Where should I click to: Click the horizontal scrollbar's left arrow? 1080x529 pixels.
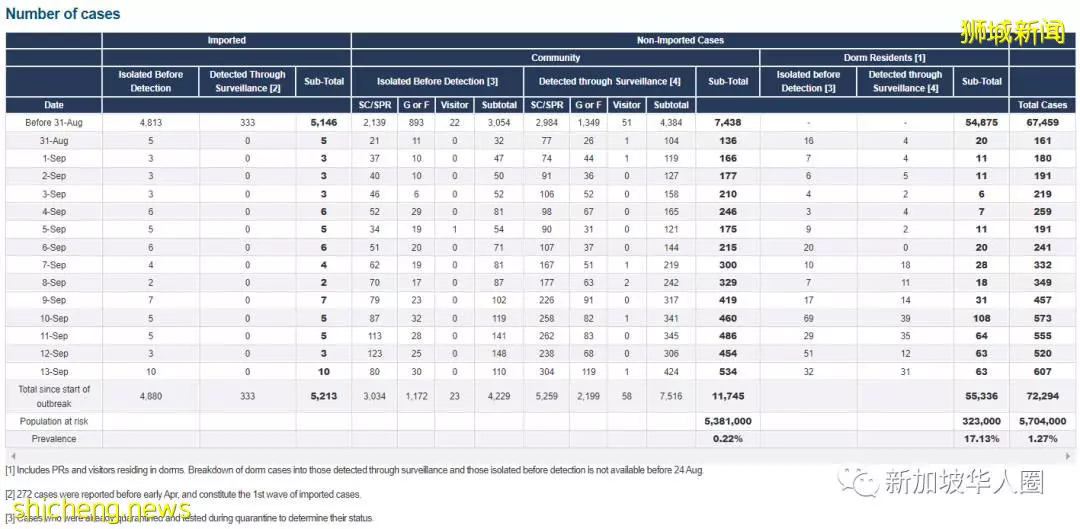click(x=11, y=457)
